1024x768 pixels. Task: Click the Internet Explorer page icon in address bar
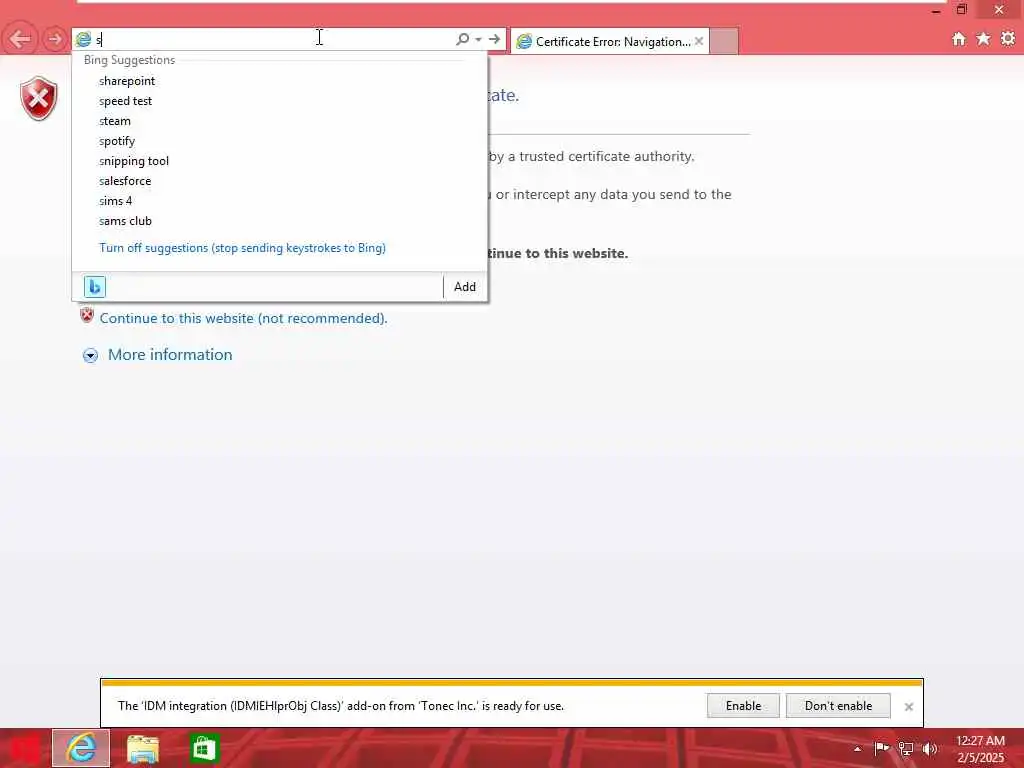pos(84,39)
